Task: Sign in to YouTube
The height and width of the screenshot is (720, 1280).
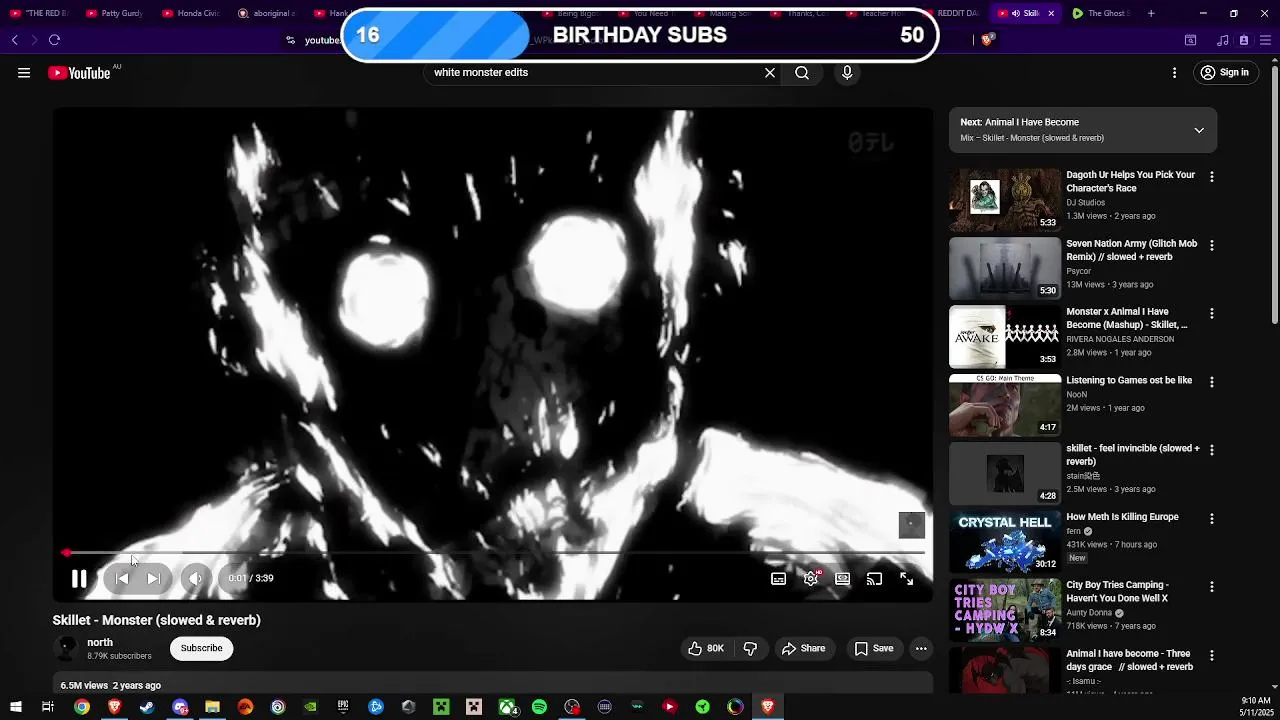Action: coord(1225,73)
